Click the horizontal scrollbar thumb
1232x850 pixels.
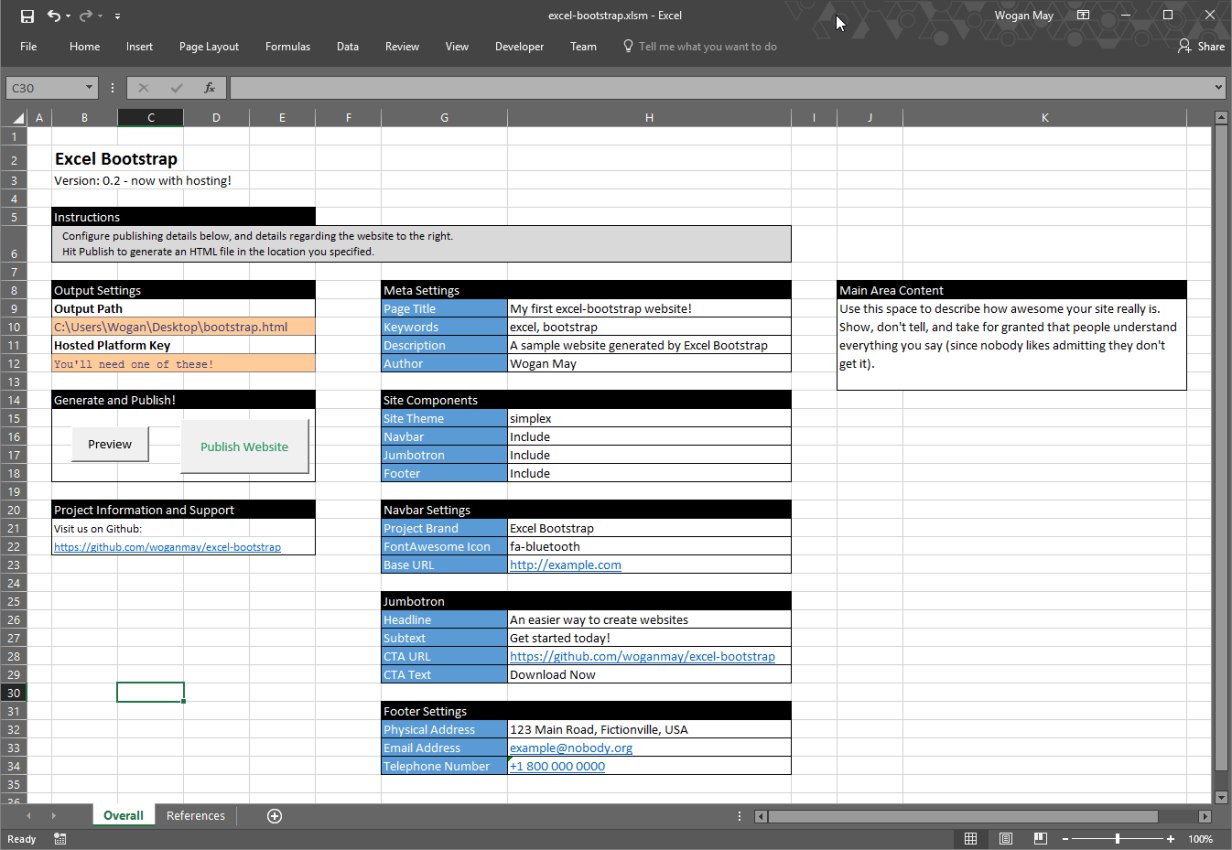(x=962, y=816)
